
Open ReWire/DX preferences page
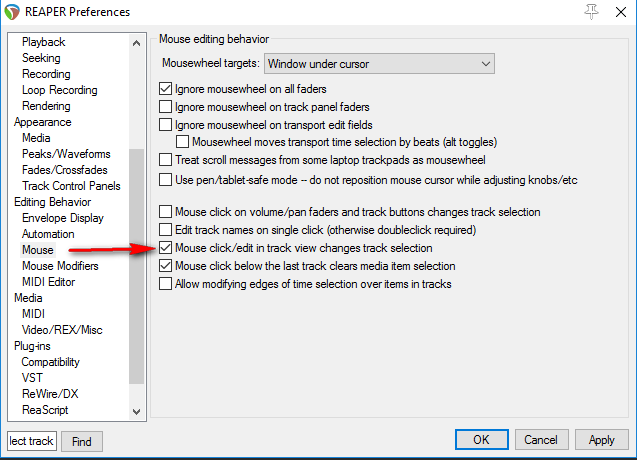50,394
